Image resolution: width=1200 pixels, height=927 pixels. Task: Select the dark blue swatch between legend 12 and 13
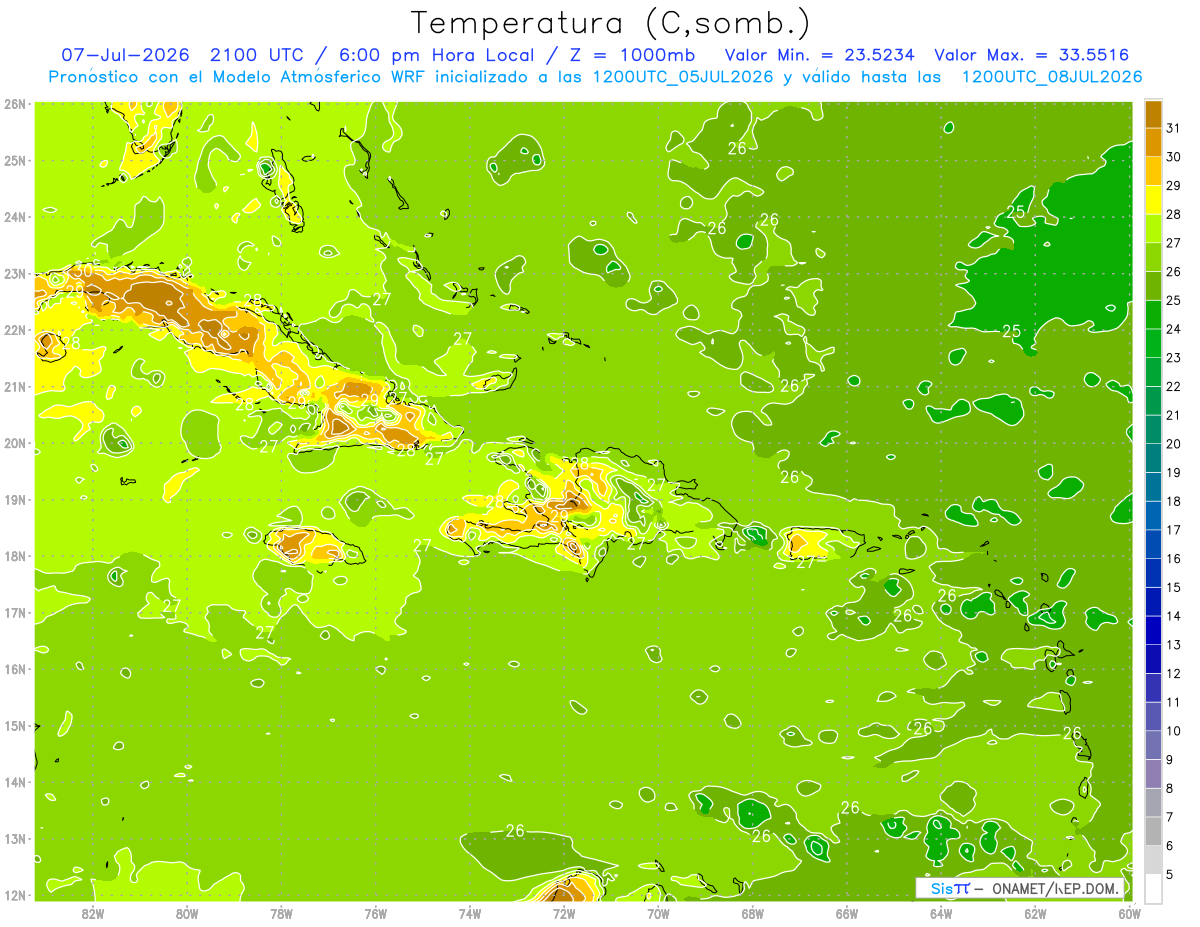click(1154, 659)
